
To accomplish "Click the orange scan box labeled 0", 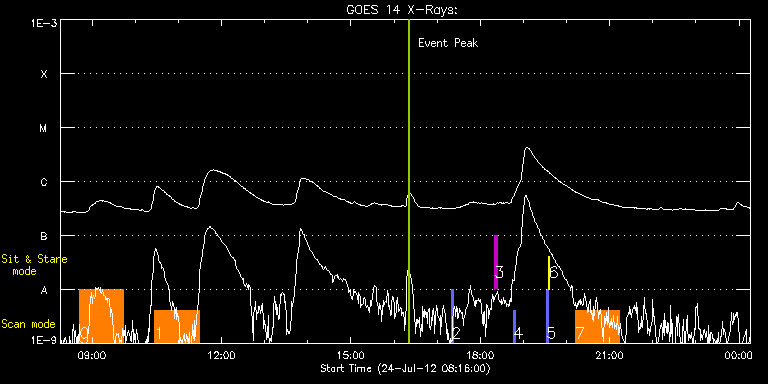I will point(101,316).
